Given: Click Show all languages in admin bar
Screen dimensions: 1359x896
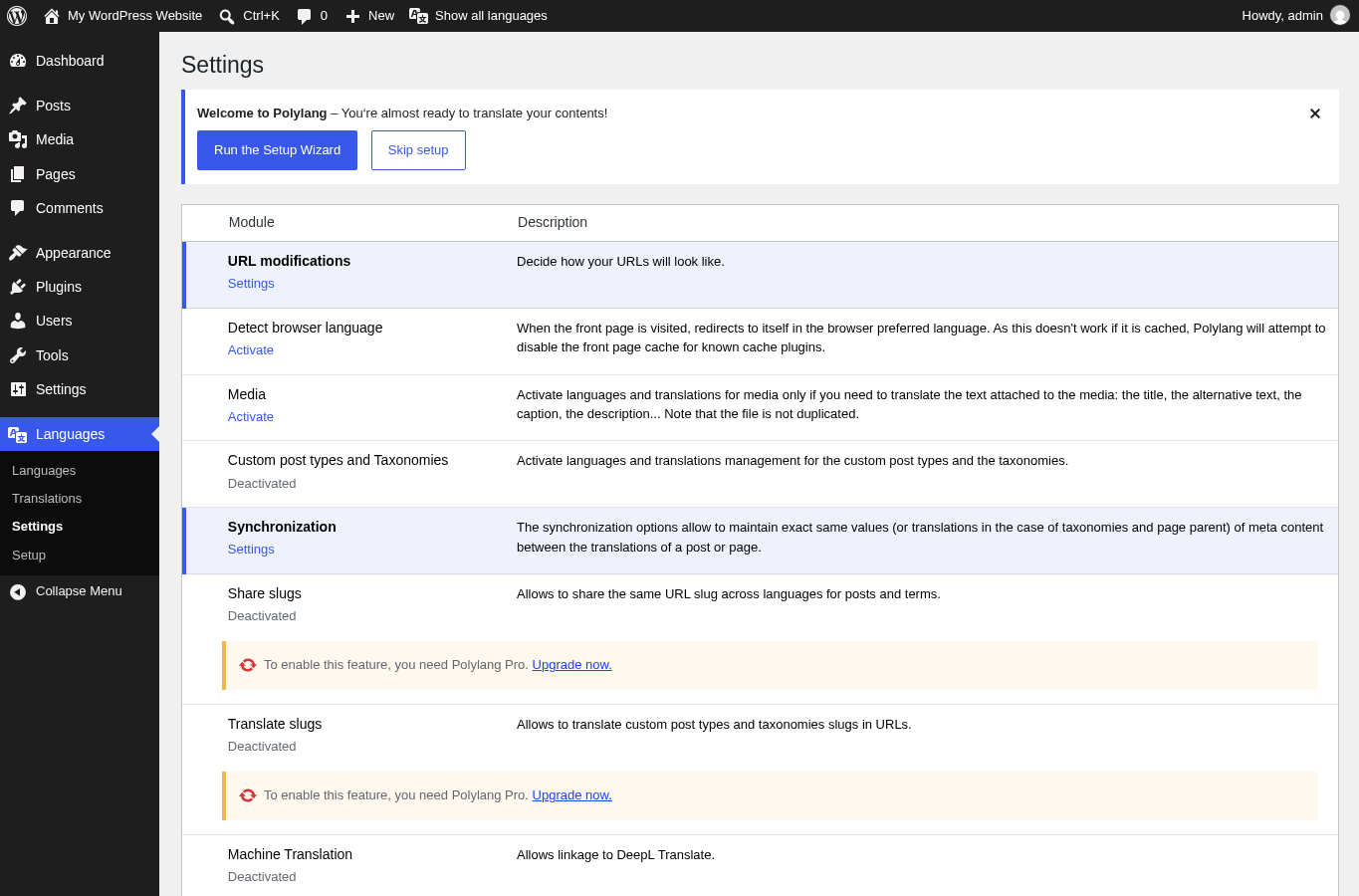Looking at the screenshot, I should (x=491, y=16).
